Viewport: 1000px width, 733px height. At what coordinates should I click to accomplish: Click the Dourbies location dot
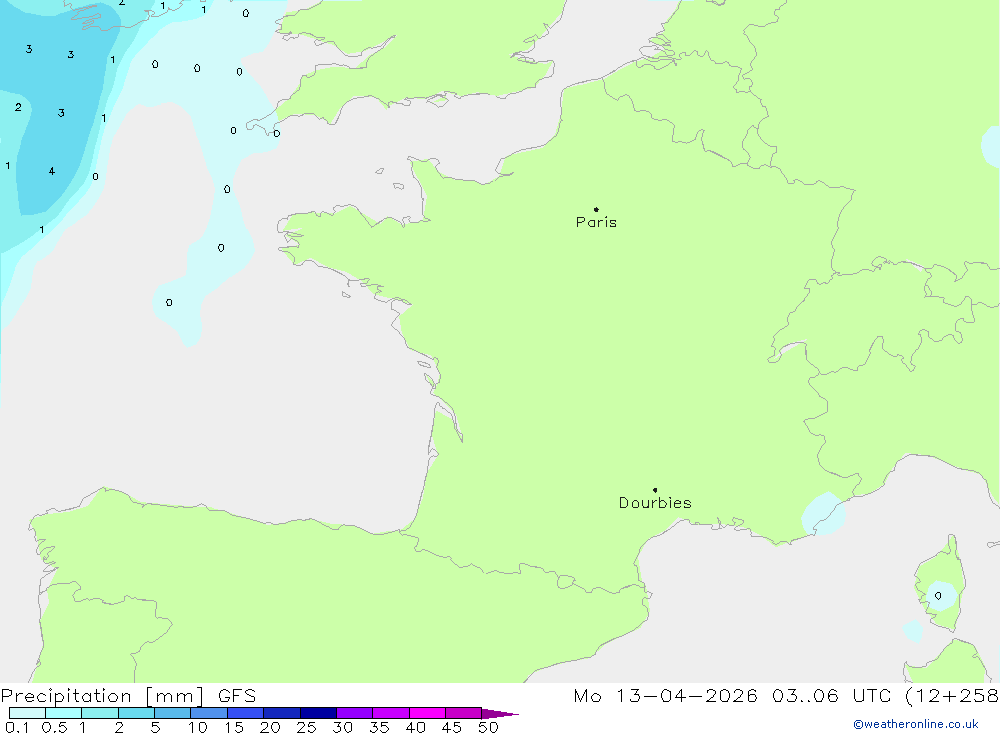[655, 490]
